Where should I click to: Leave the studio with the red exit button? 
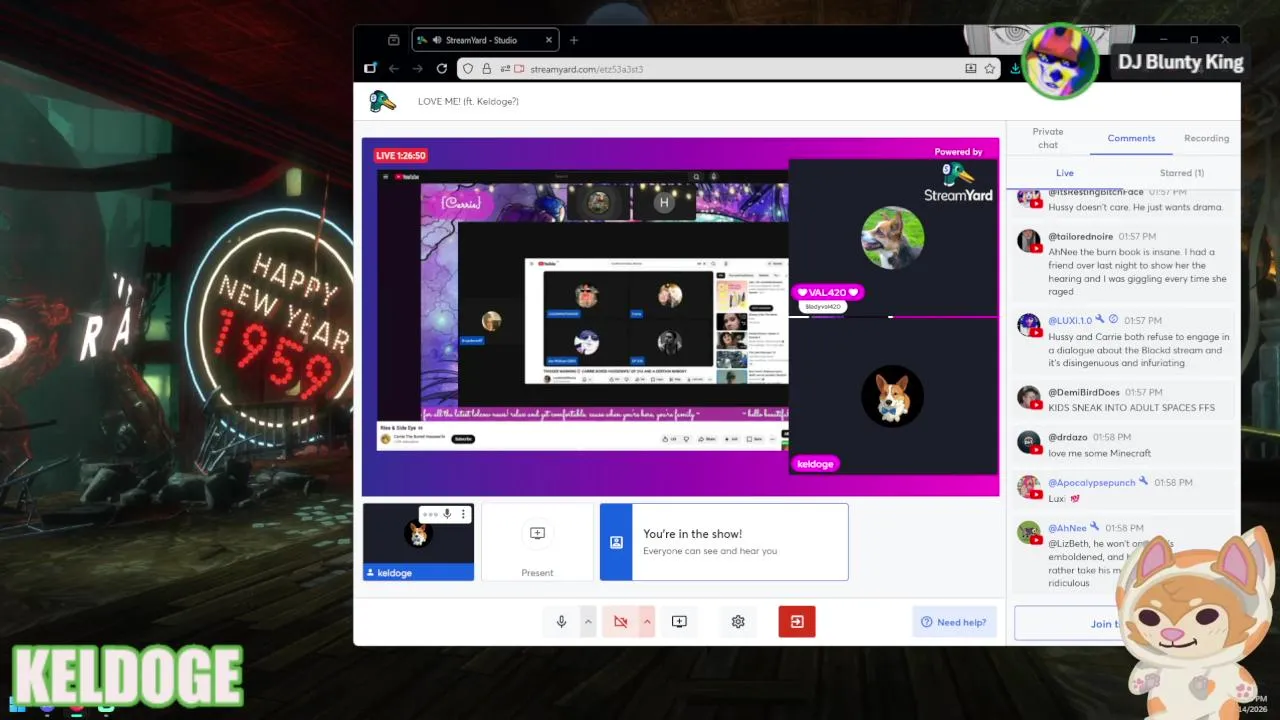point(797,622)
